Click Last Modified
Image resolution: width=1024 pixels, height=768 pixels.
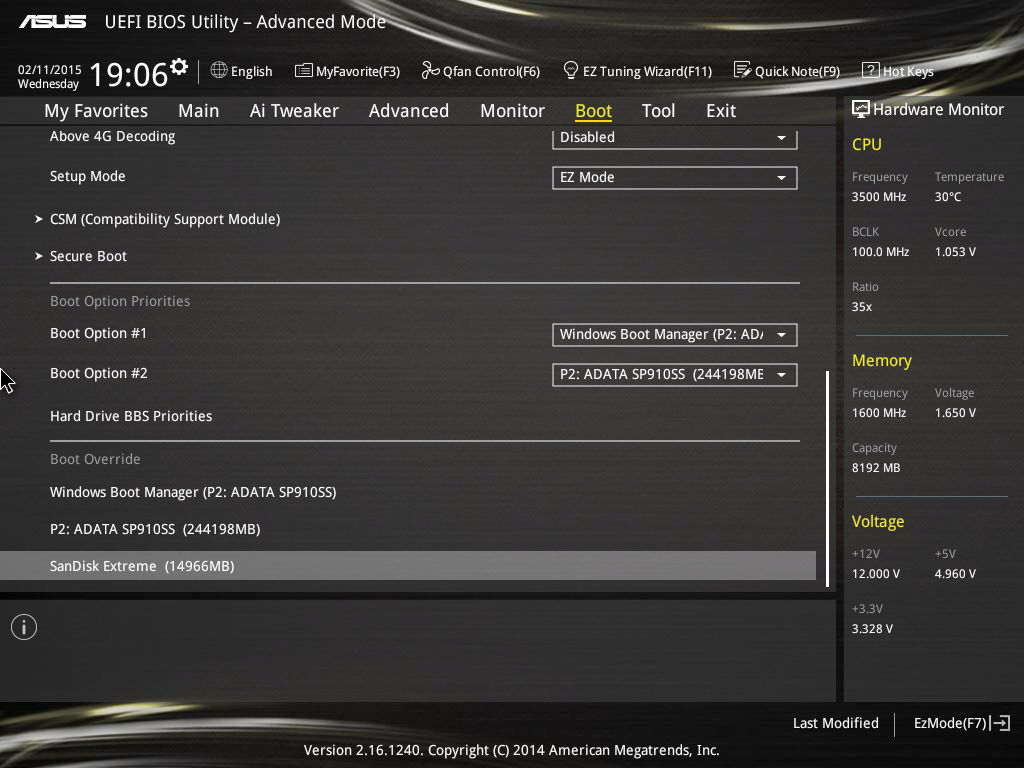[x=835, y=723]
